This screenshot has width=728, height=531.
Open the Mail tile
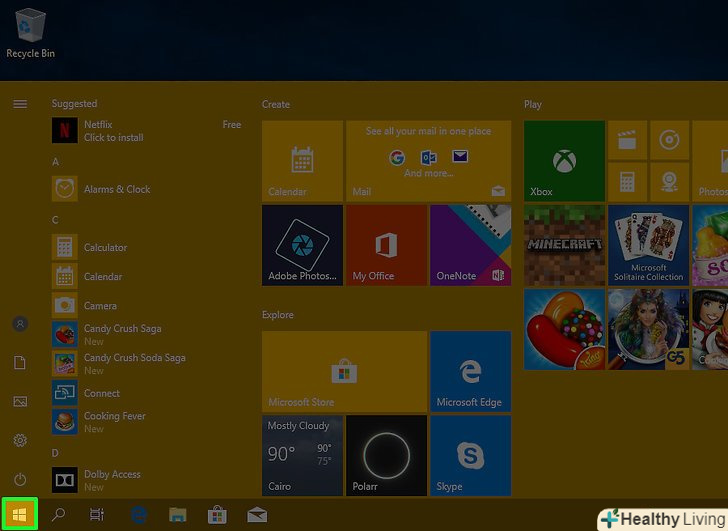pos(429,161)
